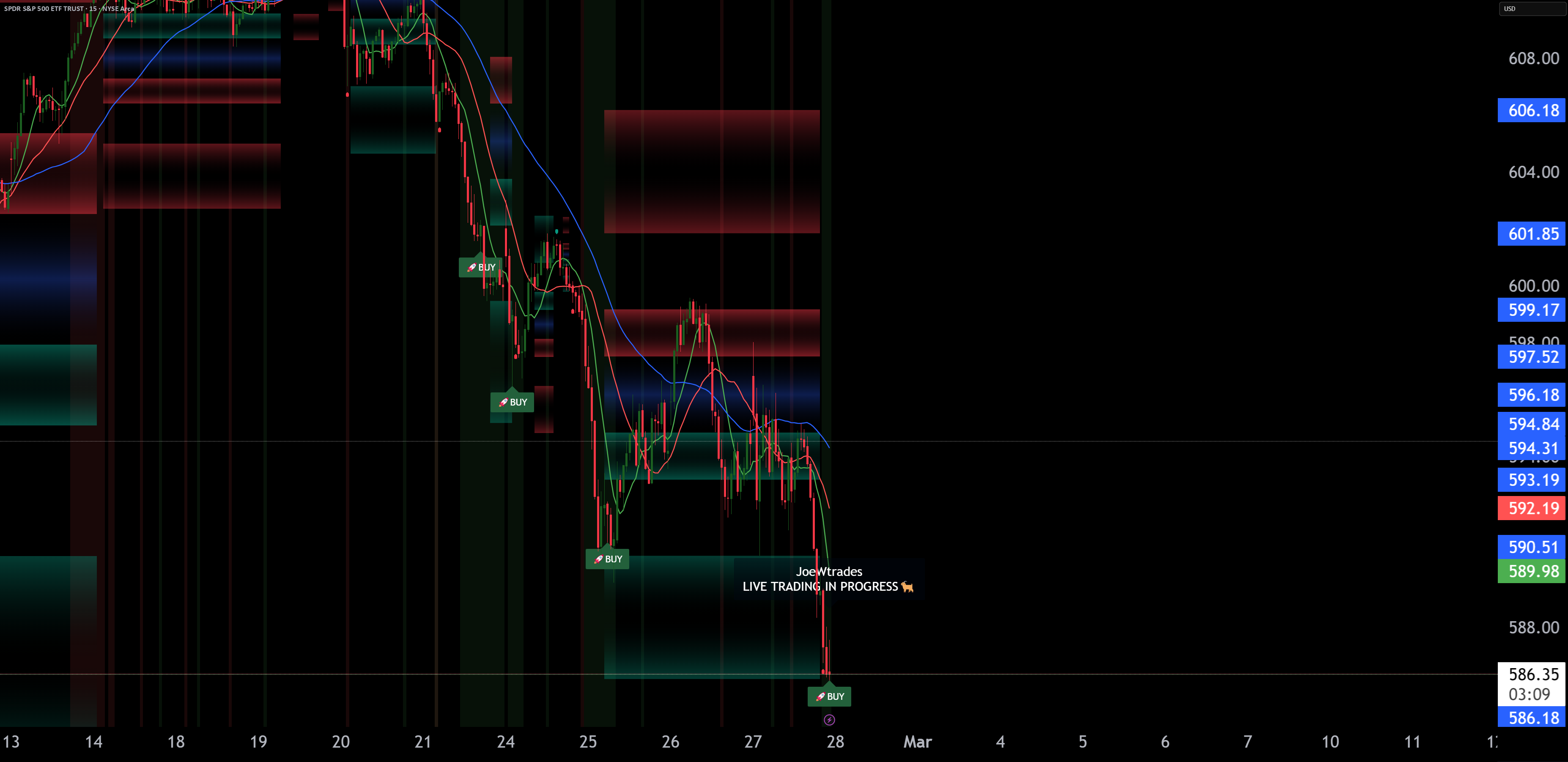Click the red 592.19 price label
This screenshot has width=1568, height=762.
1532,508
